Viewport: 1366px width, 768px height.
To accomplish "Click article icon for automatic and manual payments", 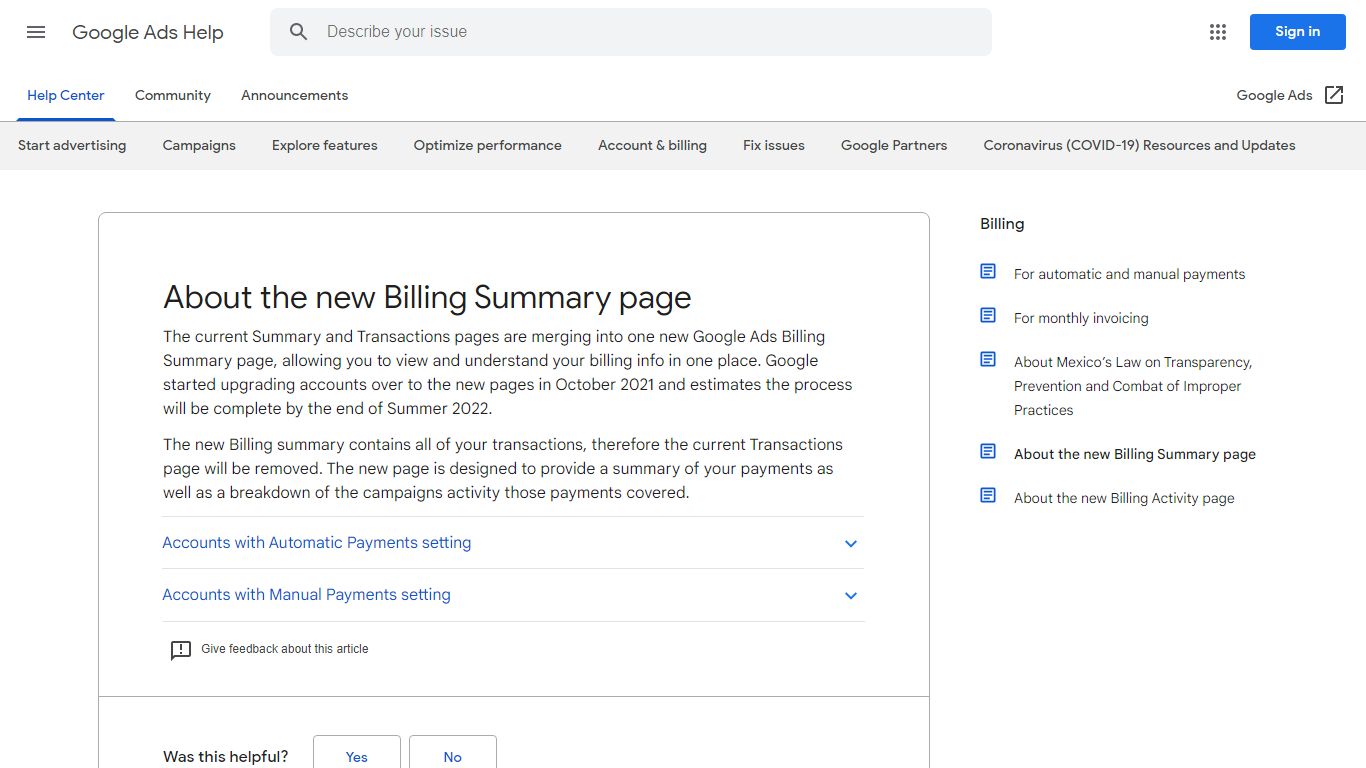I will (x=988, y=272).
